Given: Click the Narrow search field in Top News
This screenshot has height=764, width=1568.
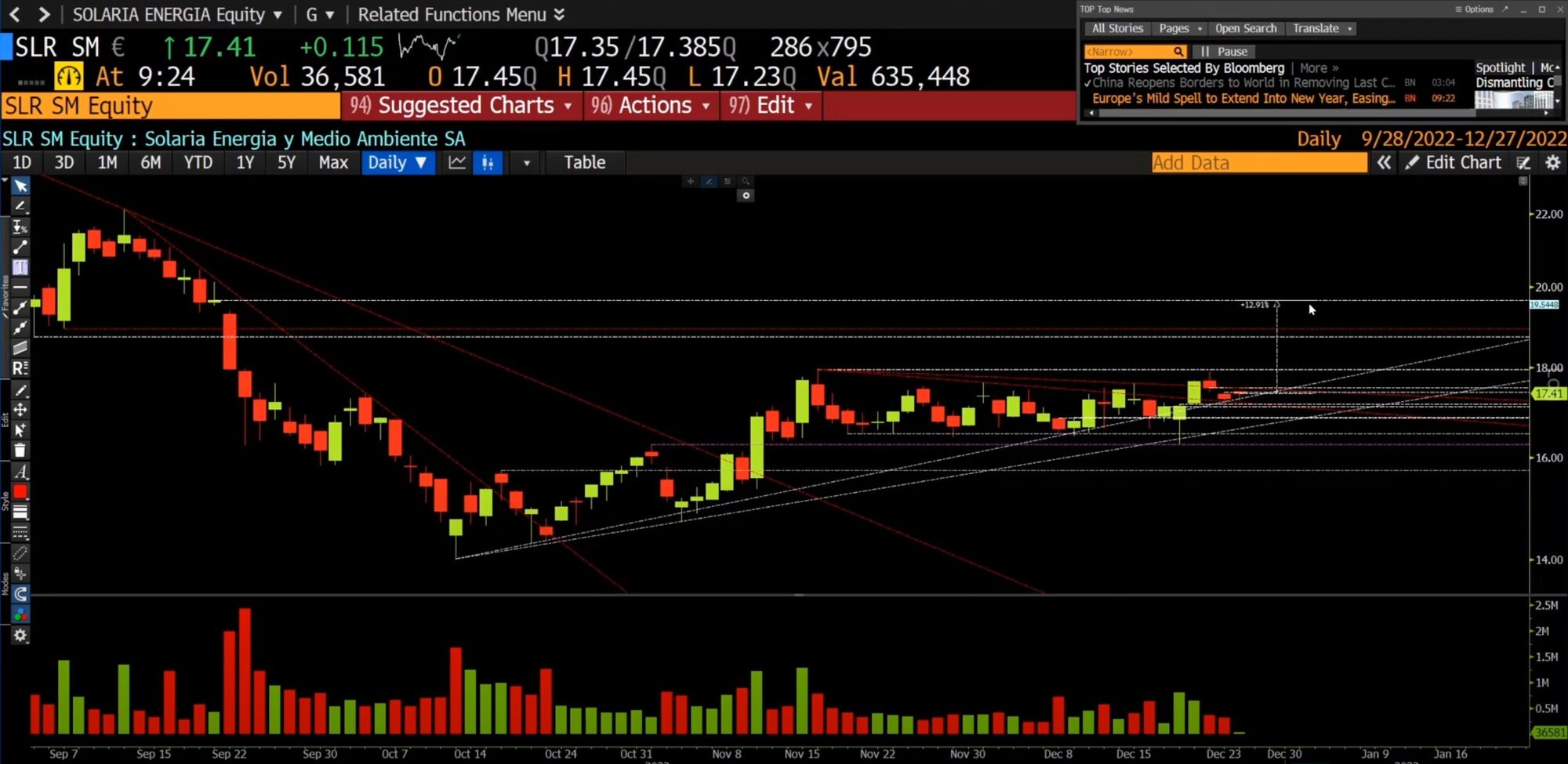Looking at the screenshot, I should [x=1134, y=52].
